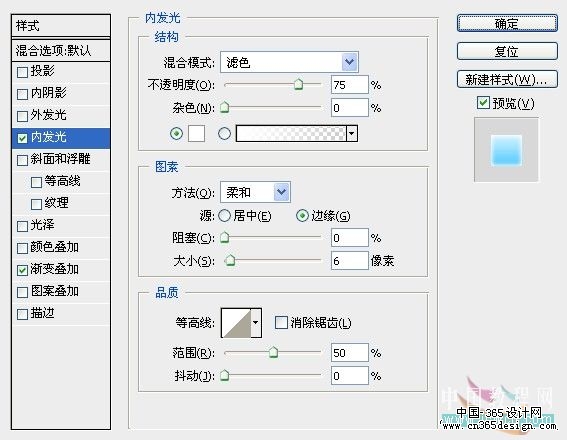The width and height of the screenshot is (567, 440).
Task: Open the contour (等高线) curve thumbnail
Action: (236, 323)
